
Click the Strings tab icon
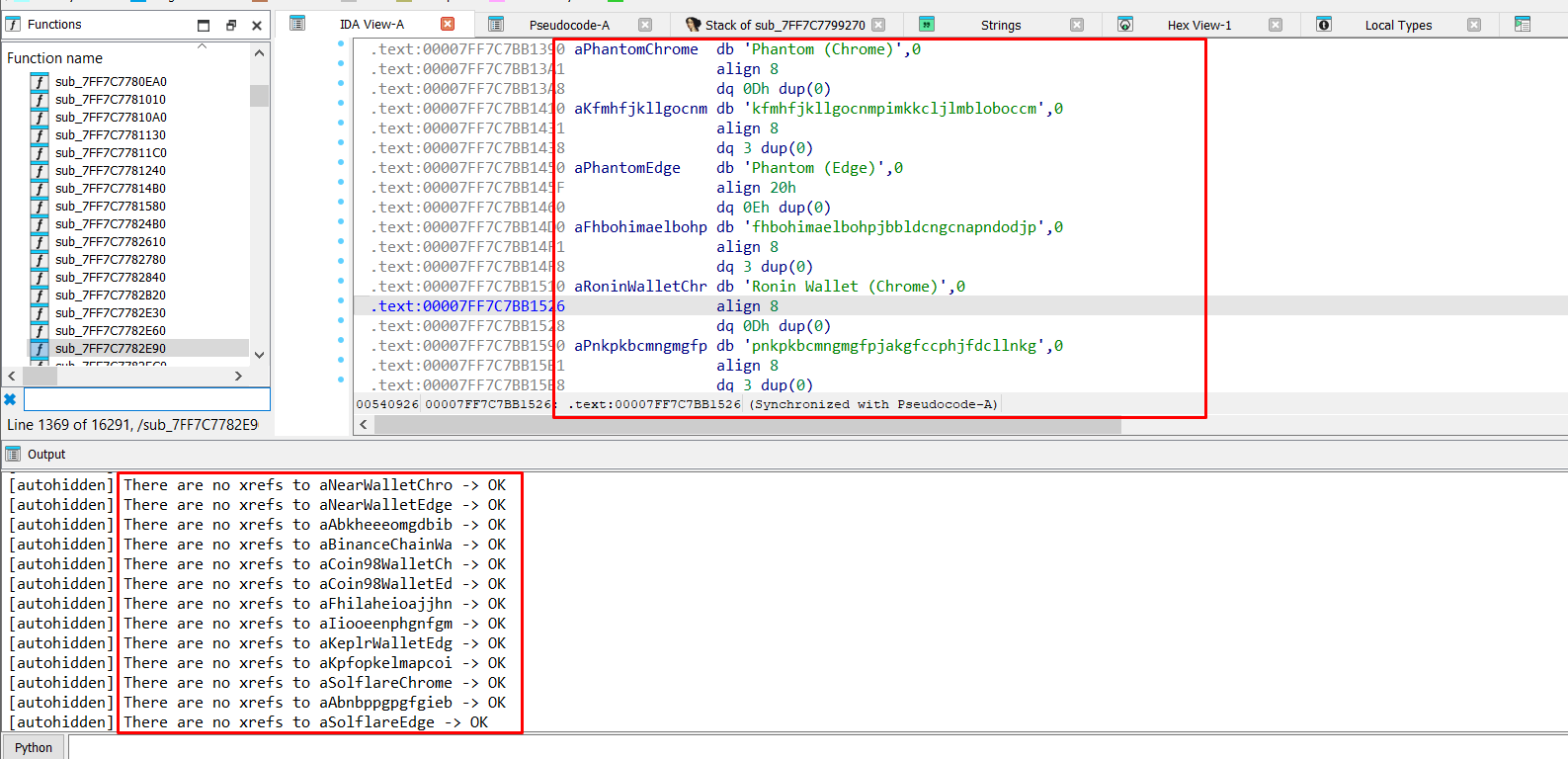pyautogui.click(x=927, y=24)
